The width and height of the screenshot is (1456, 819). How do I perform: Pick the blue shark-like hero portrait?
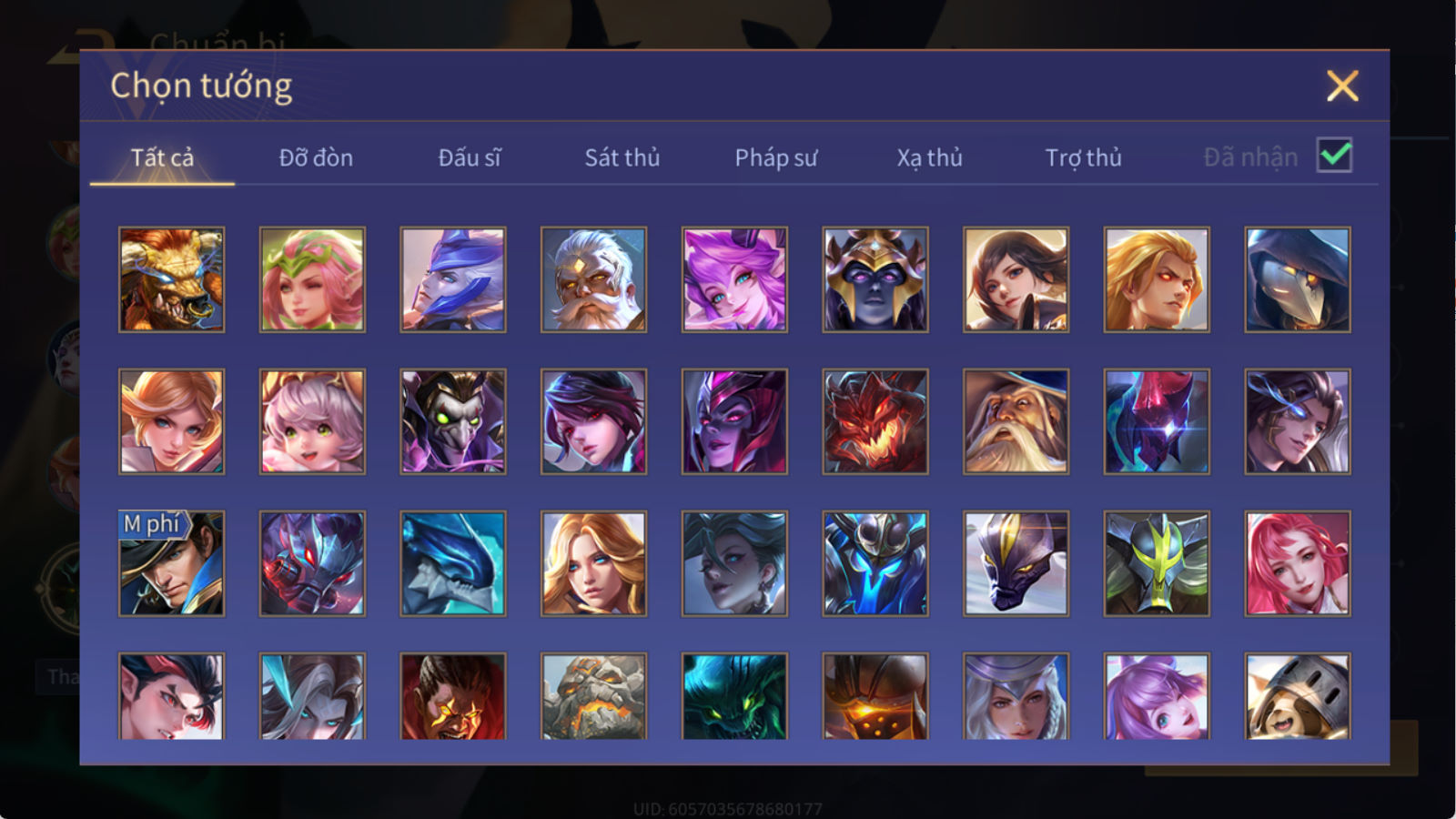(453, 563)
